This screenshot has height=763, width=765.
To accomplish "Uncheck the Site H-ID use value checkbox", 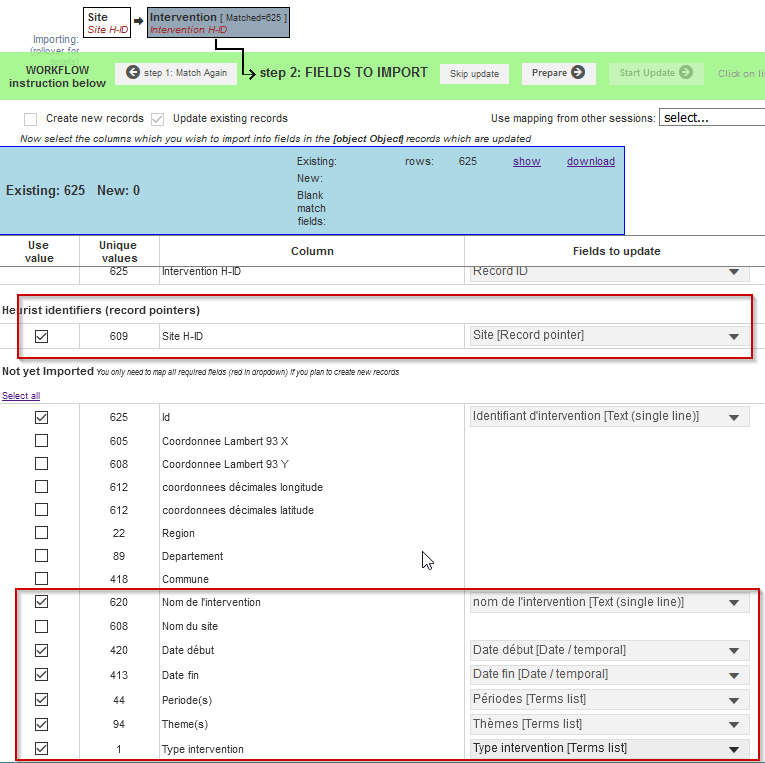I will point(41,337).
